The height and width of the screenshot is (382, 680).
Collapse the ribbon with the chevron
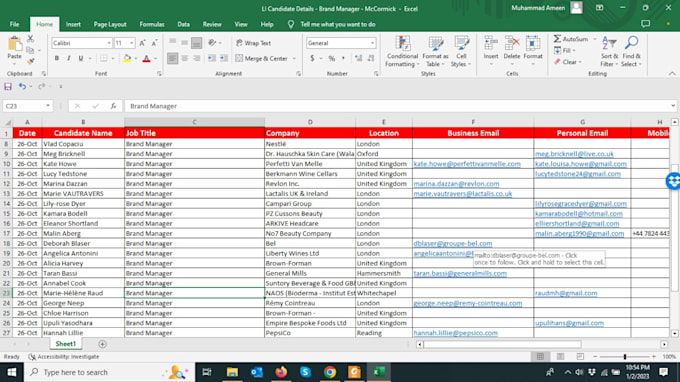[x=672, y=74]
